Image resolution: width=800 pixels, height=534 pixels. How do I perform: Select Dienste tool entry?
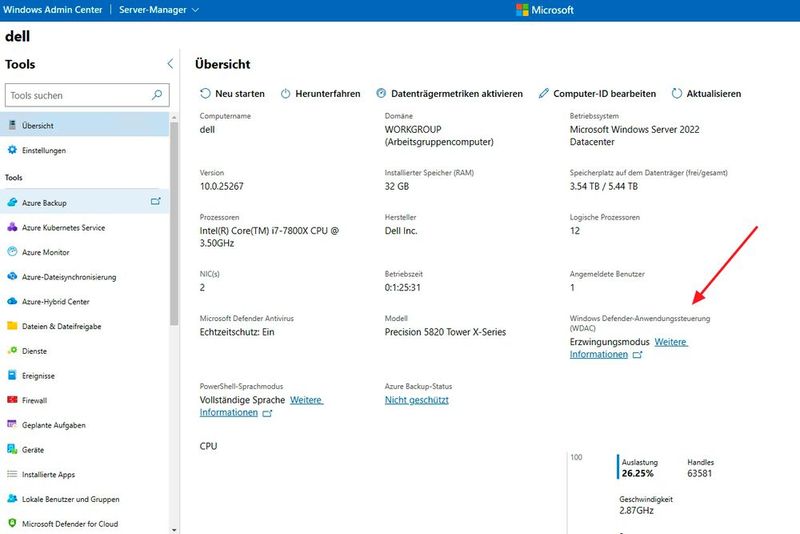click(85, 351)
